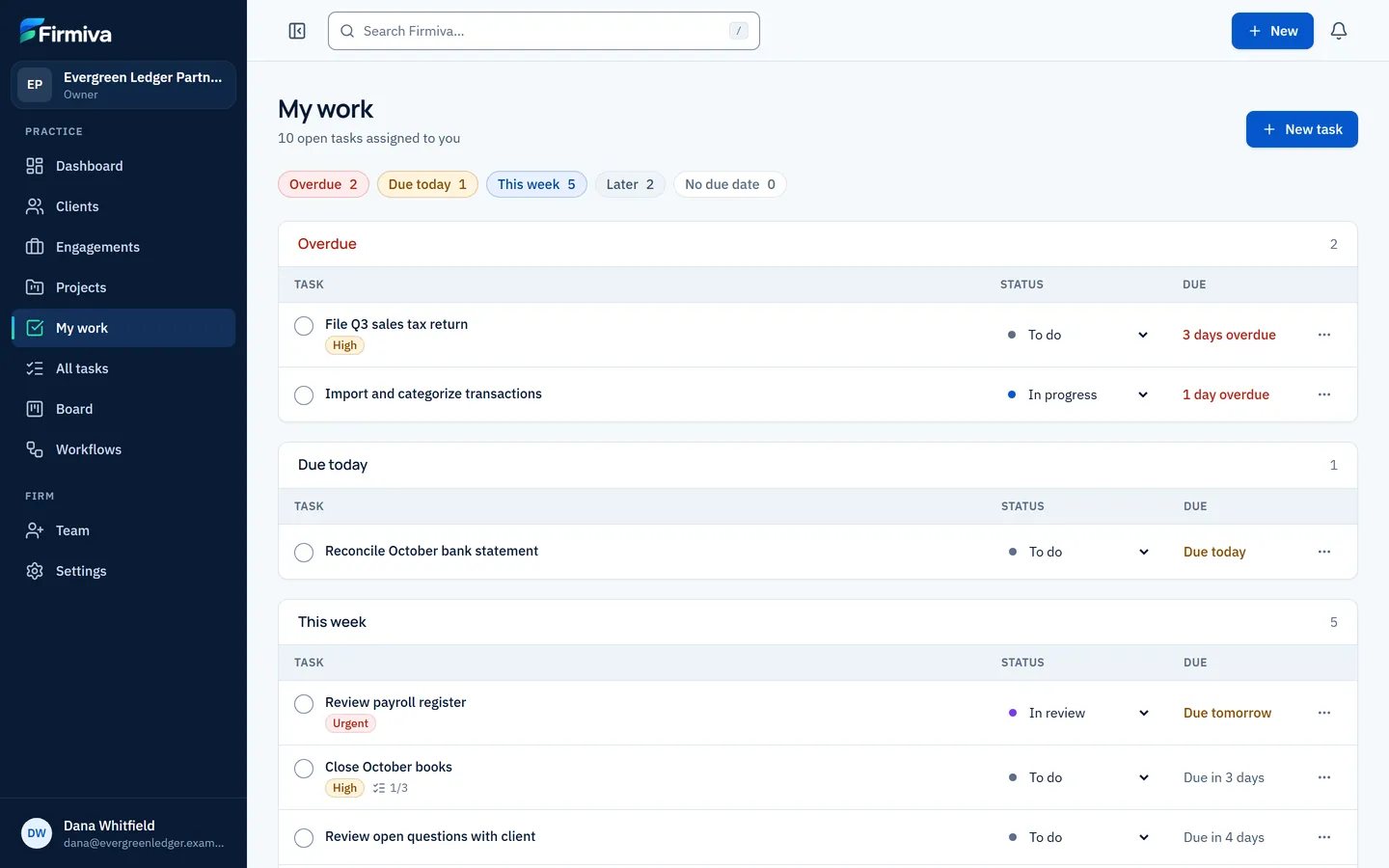Filter by This week chip

(x=536, y=184)
